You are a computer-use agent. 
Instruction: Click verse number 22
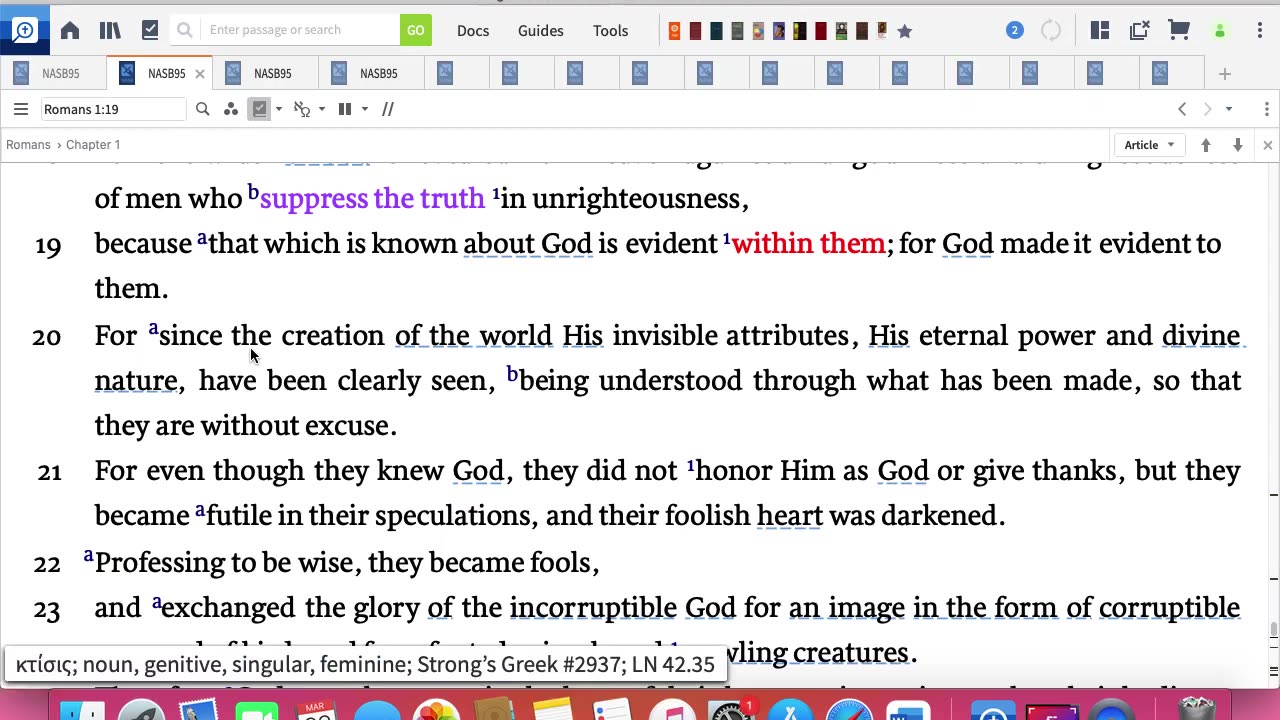pyautogui.click(x=47, y=564)
